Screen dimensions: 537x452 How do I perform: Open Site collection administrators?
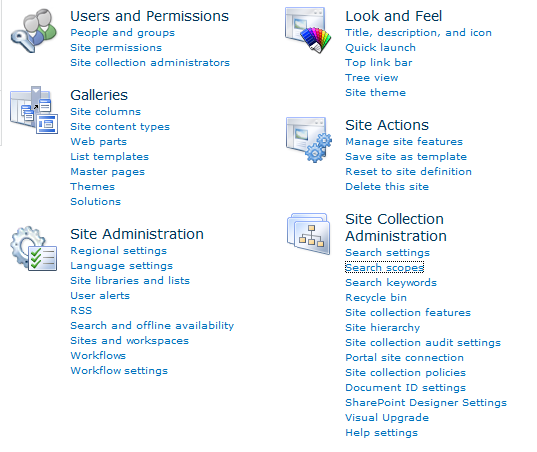(x=150, y=63)
